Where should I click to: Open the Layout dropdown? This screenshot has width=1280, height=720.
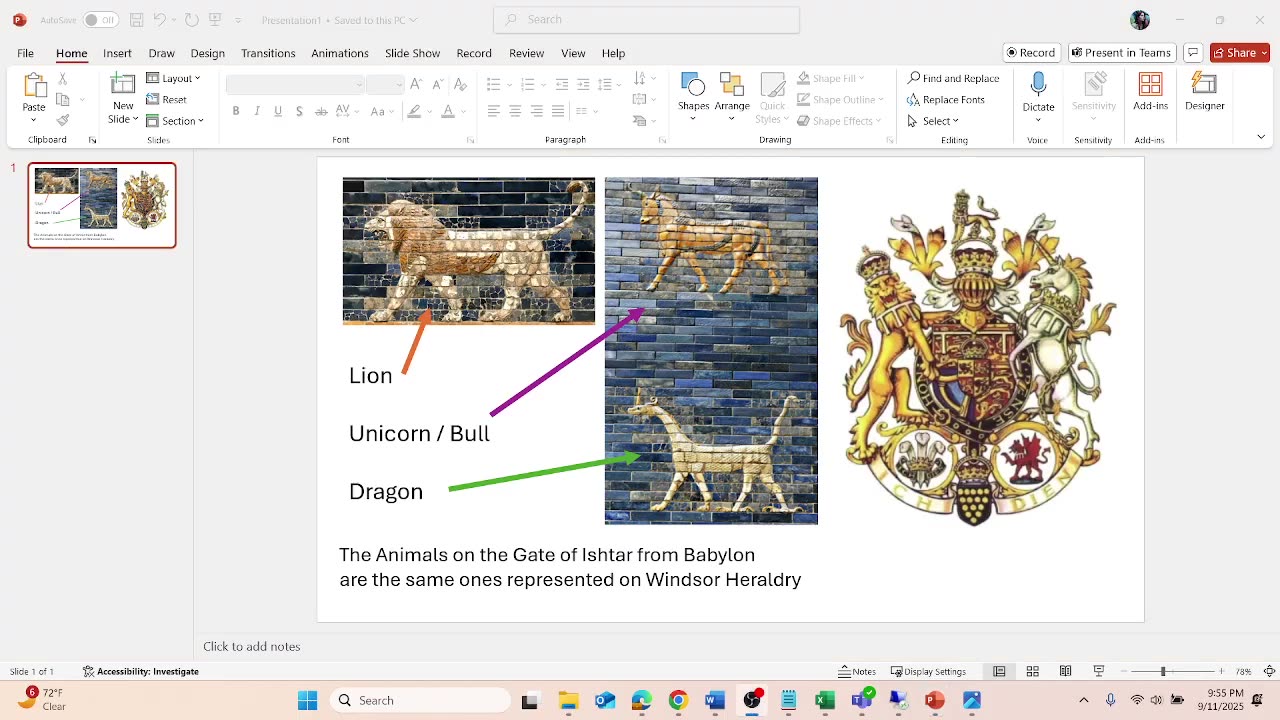click(x=173, y=78)
